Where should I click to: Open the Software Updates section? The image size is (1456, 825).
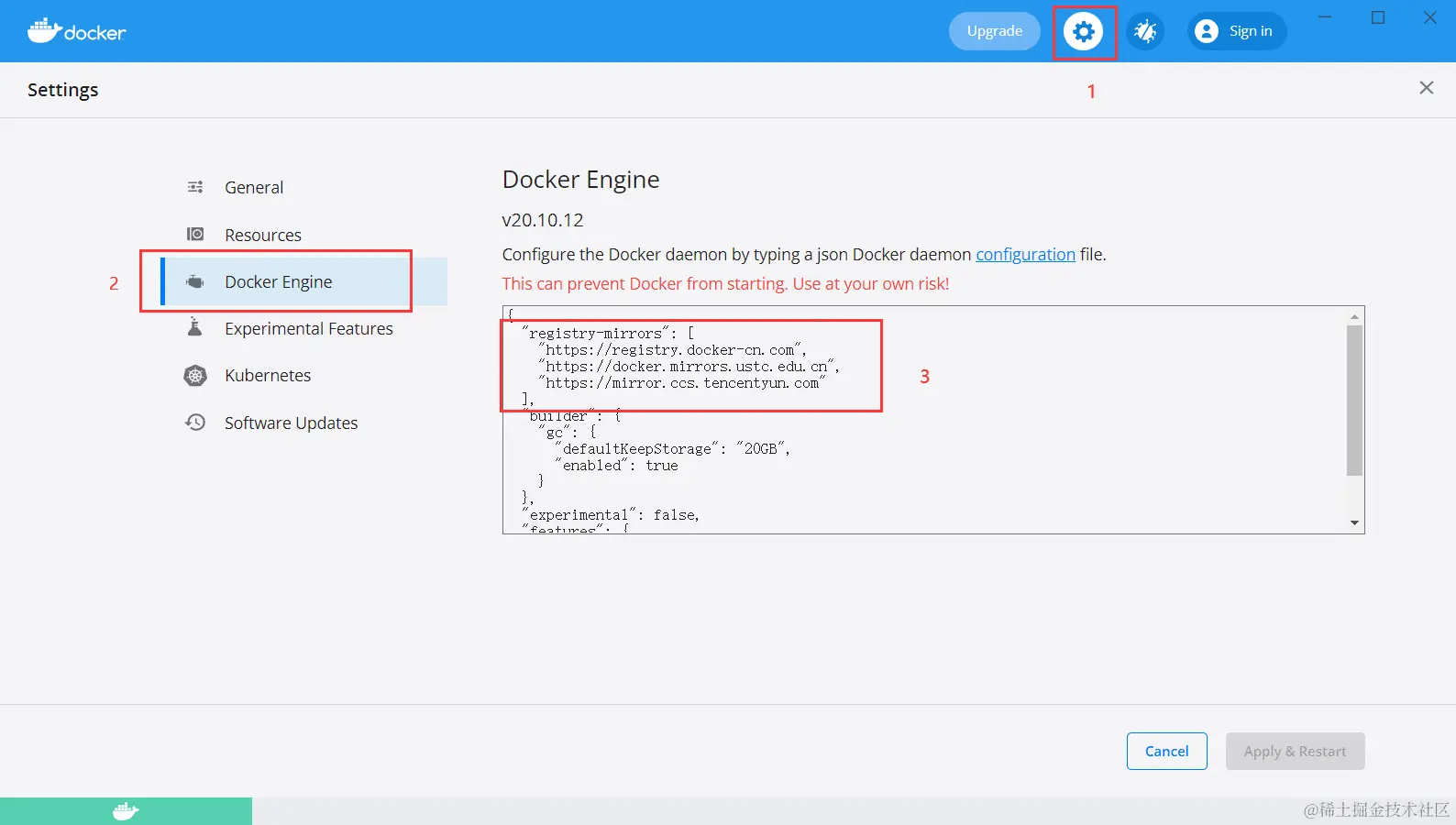click(x=292, y=423)
